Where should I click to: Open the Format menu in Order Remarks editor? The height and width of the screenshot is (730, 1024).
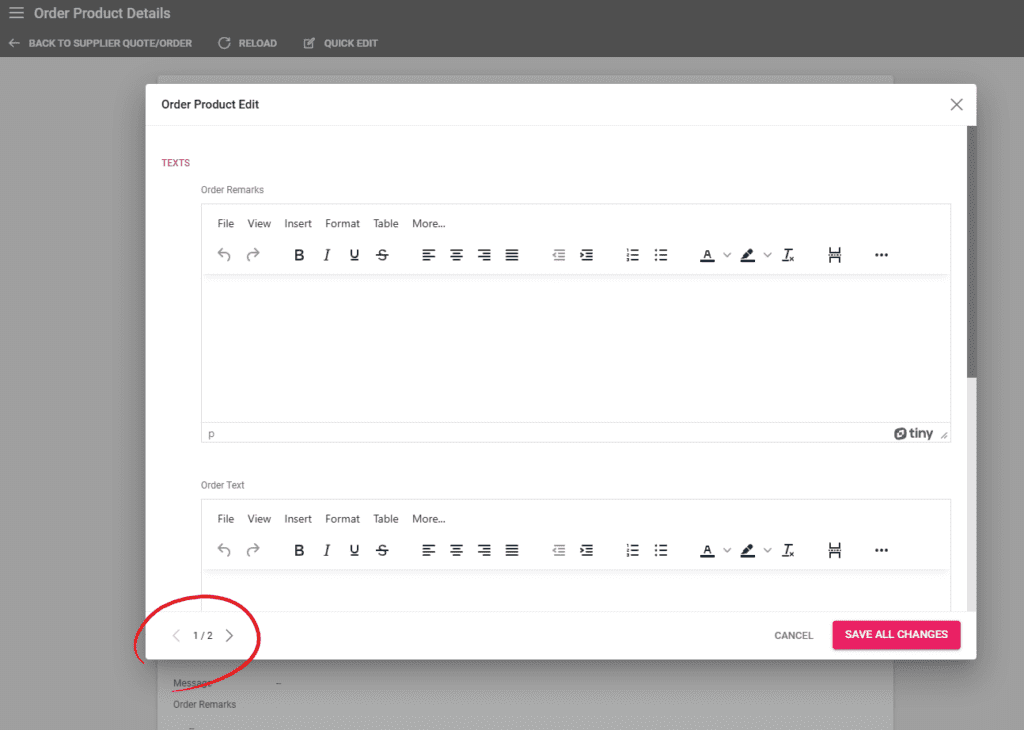[342, 223]
